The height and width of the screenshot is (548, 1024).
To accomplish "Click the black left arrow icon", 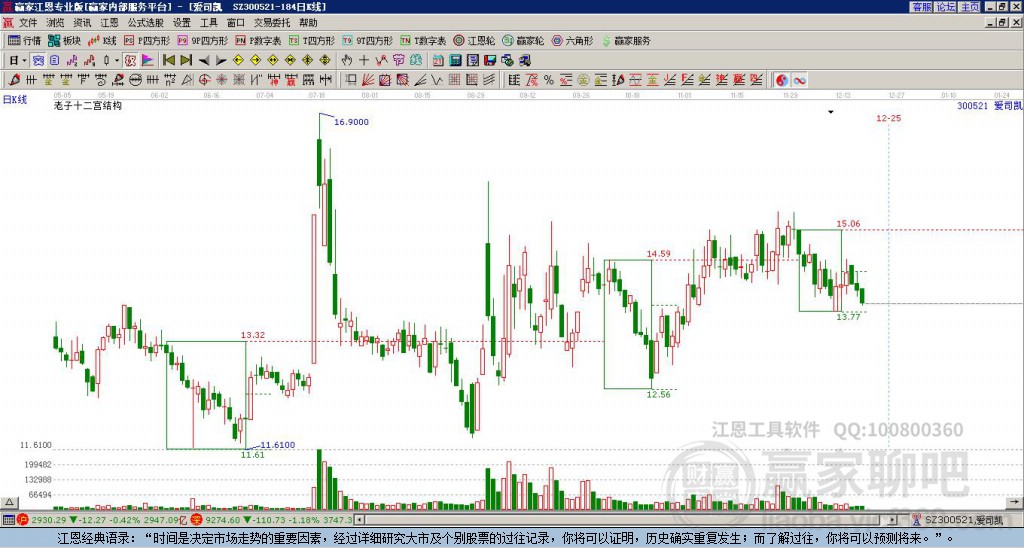I will (204, 61).
